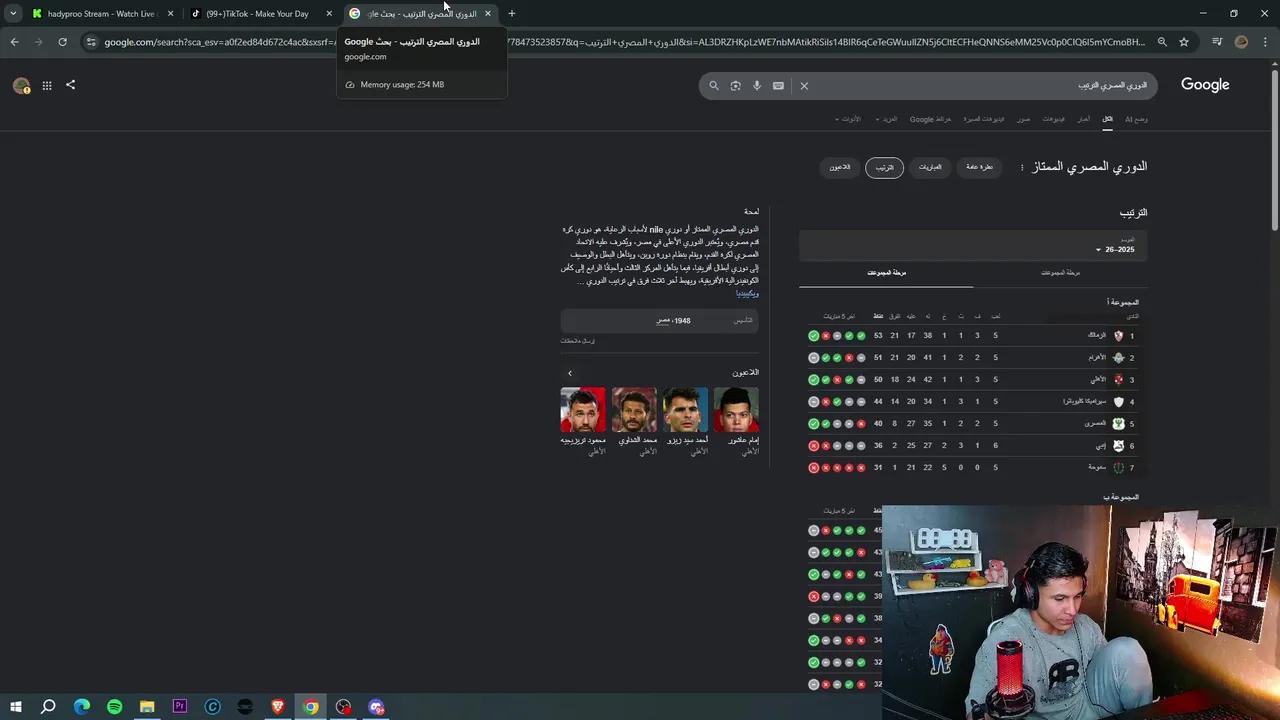The width and height of the screenshot is (1280, 720).
Task: Open player card Ahmed Sayed Zizo
Action: (x=685, y=421)
